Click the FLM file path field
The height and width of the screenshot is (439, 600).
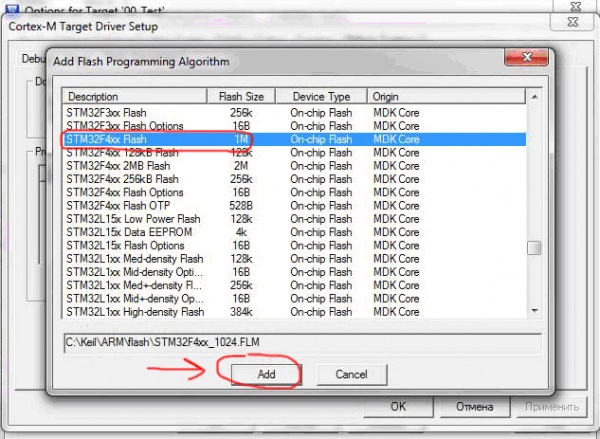[302, 343]
